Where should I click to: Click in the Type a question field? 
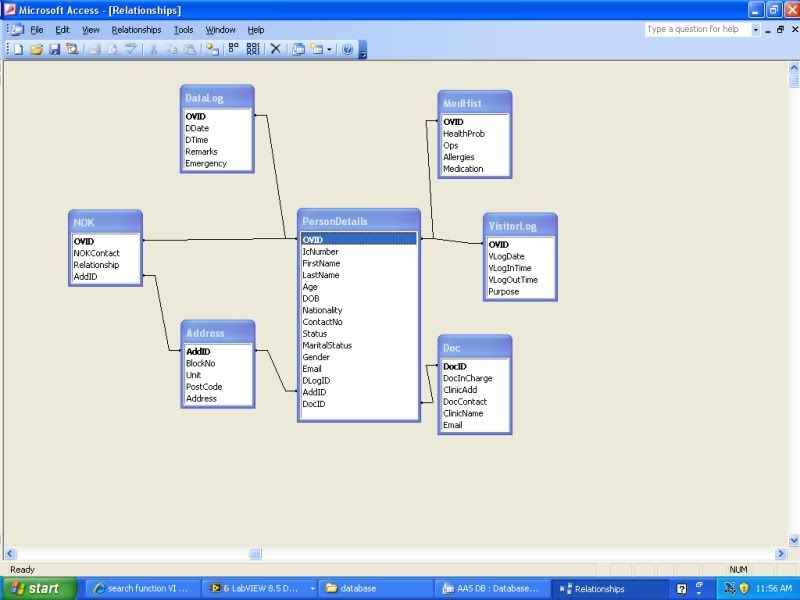point(696,30)
